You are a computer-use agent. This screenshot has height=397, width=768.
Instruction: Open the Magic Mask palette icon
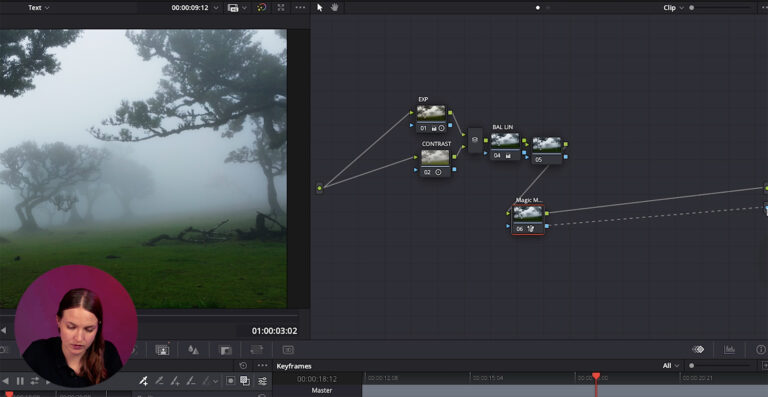(x=162, y=350)
